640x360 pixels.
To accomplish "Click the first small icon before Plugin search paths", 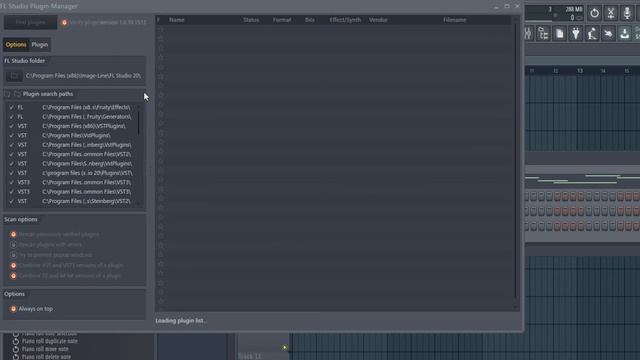I will point(7,94).
